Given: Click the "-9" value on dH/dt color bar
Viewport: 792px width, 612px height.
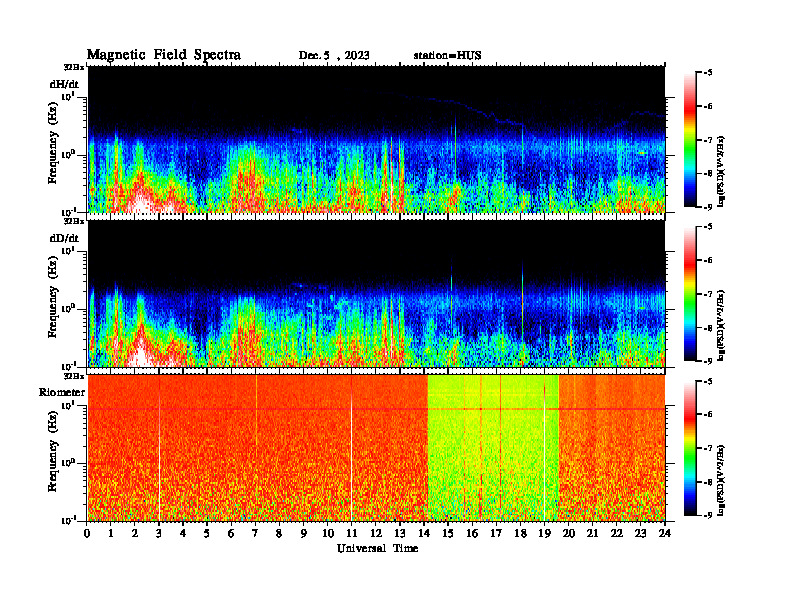Looking at the screenshot, I should click(708, 207).
